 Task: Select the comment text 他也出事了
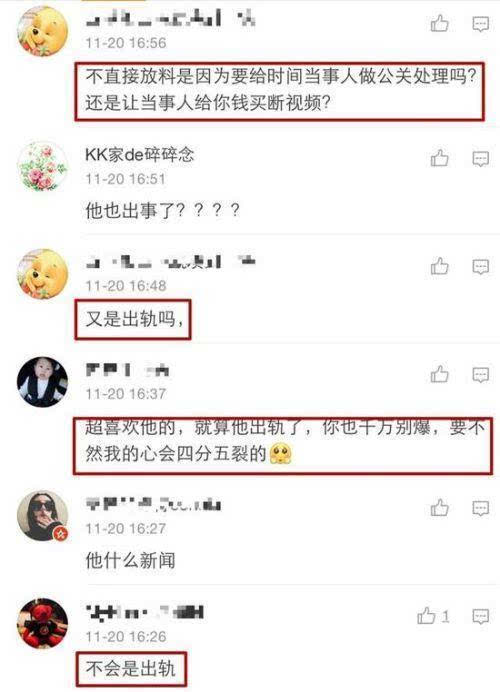point(131,211)
